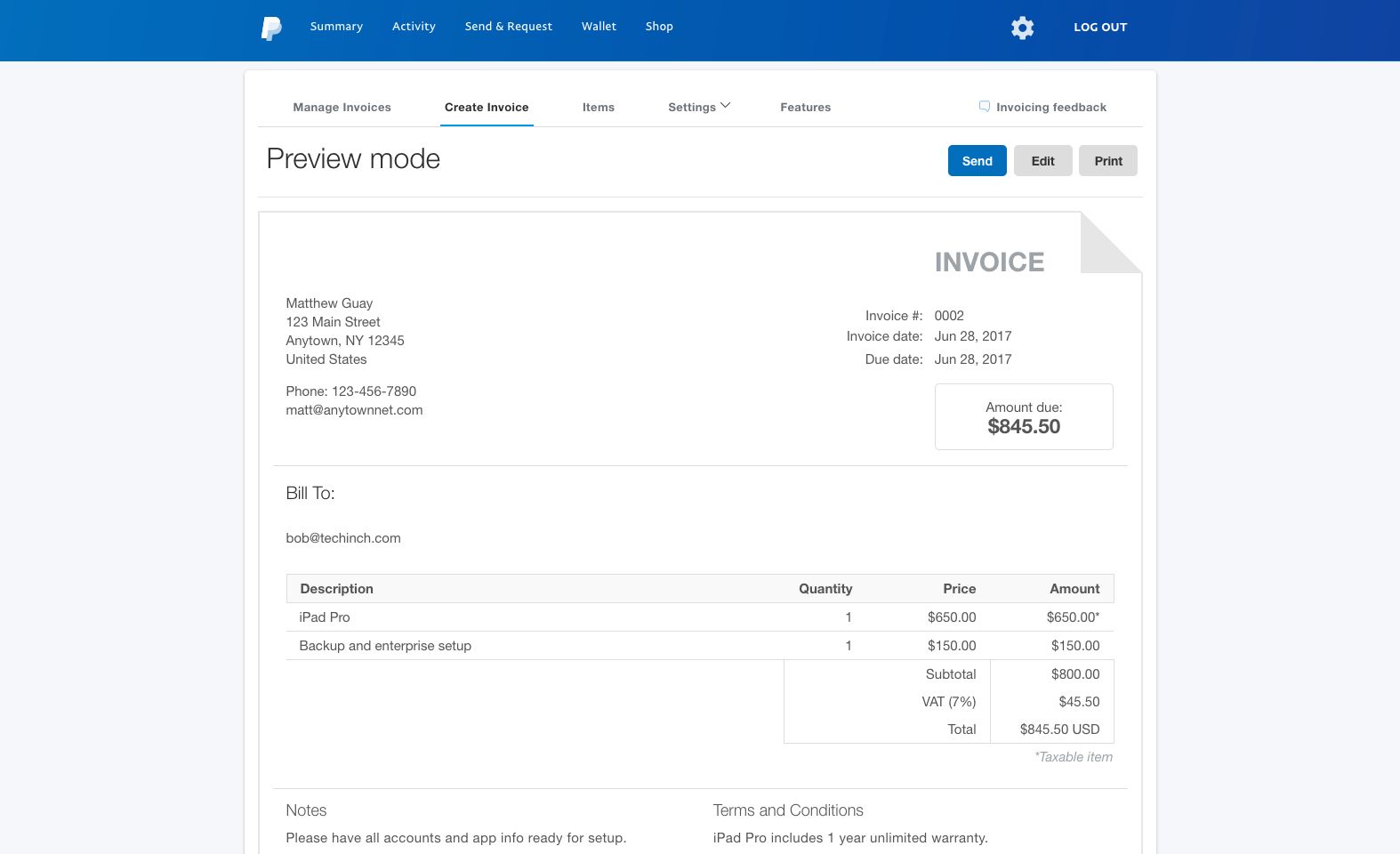Click the Amount due $845.50 box
Screen dimensions: 1400x854
pos(1023,417)
